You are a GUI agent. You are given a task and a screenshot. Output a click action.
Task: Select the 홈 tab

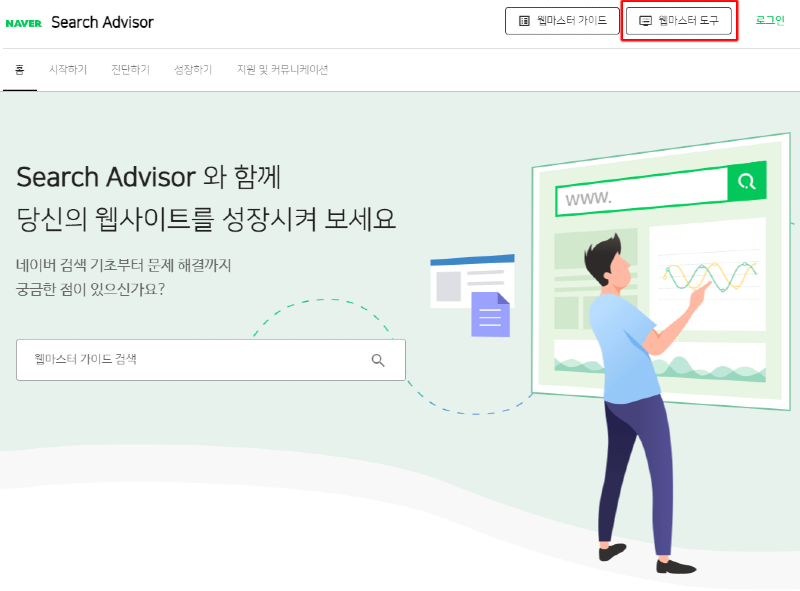click(19, 69)
